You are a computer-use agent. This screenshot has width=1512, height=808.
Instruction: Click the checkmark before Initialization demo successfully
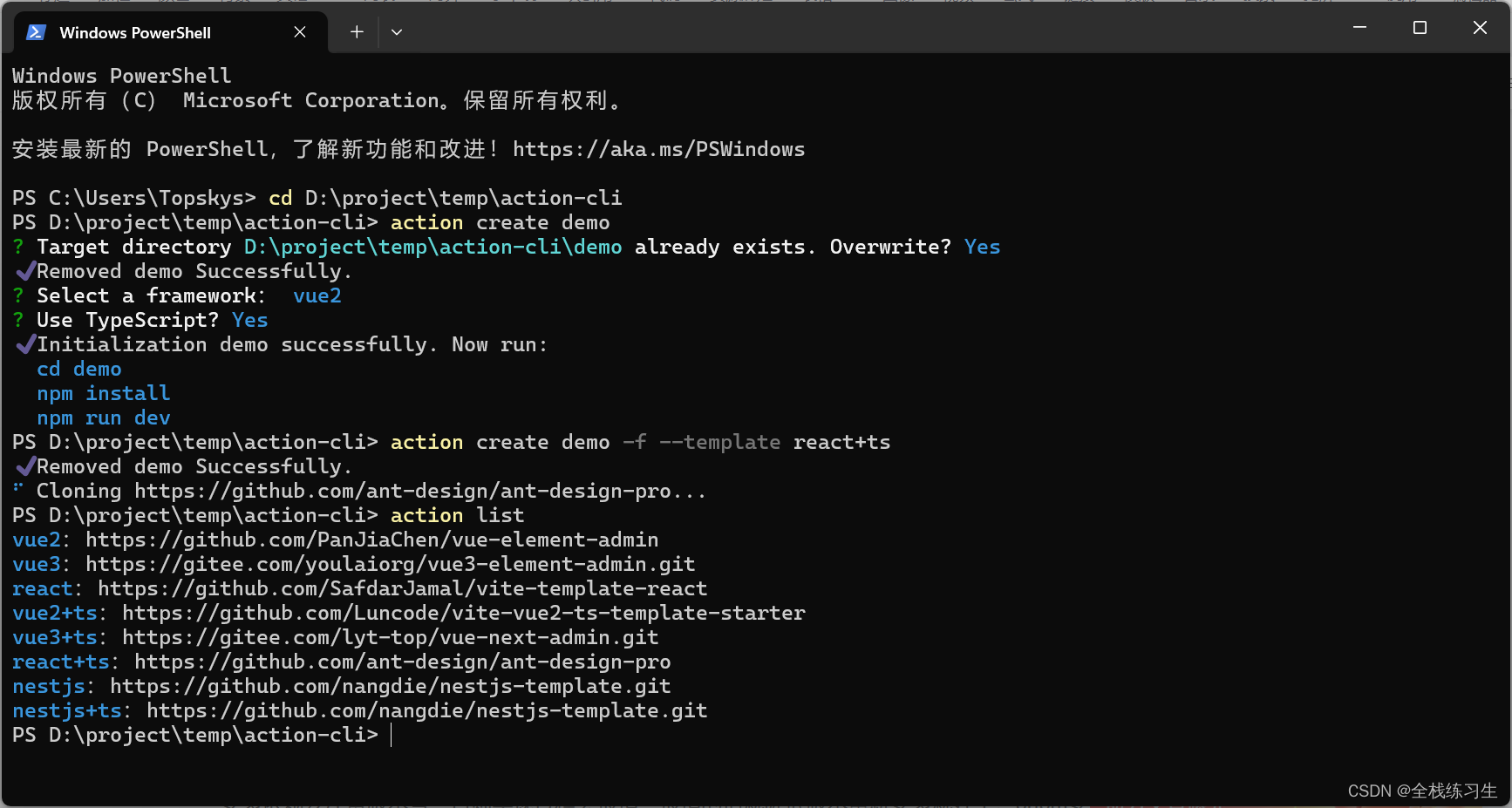pyautogui.click(x=25, y=344)
